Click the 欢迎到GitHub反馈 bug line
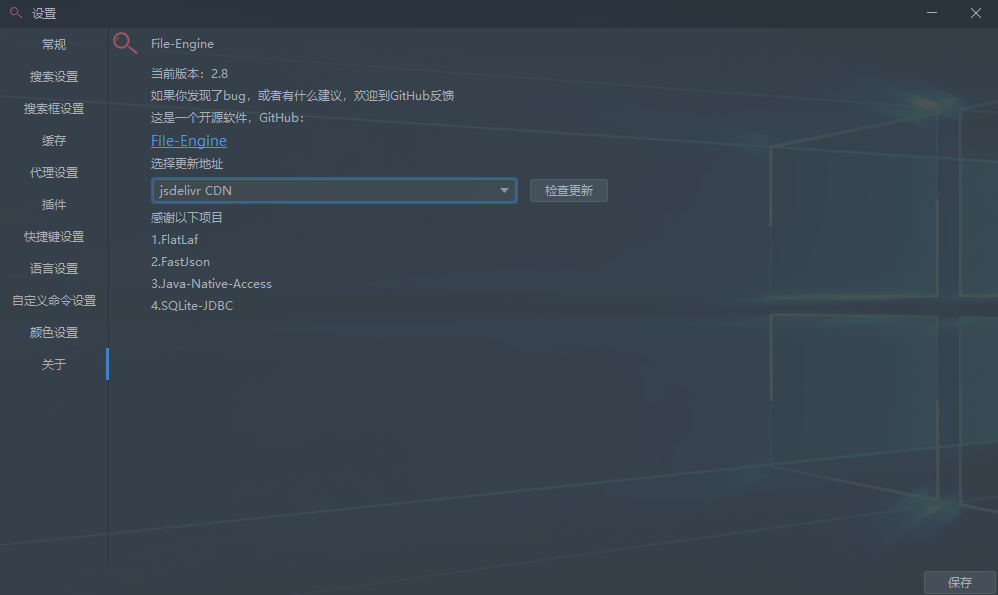Viewport: 998px width, 595px height. [302, 96]
